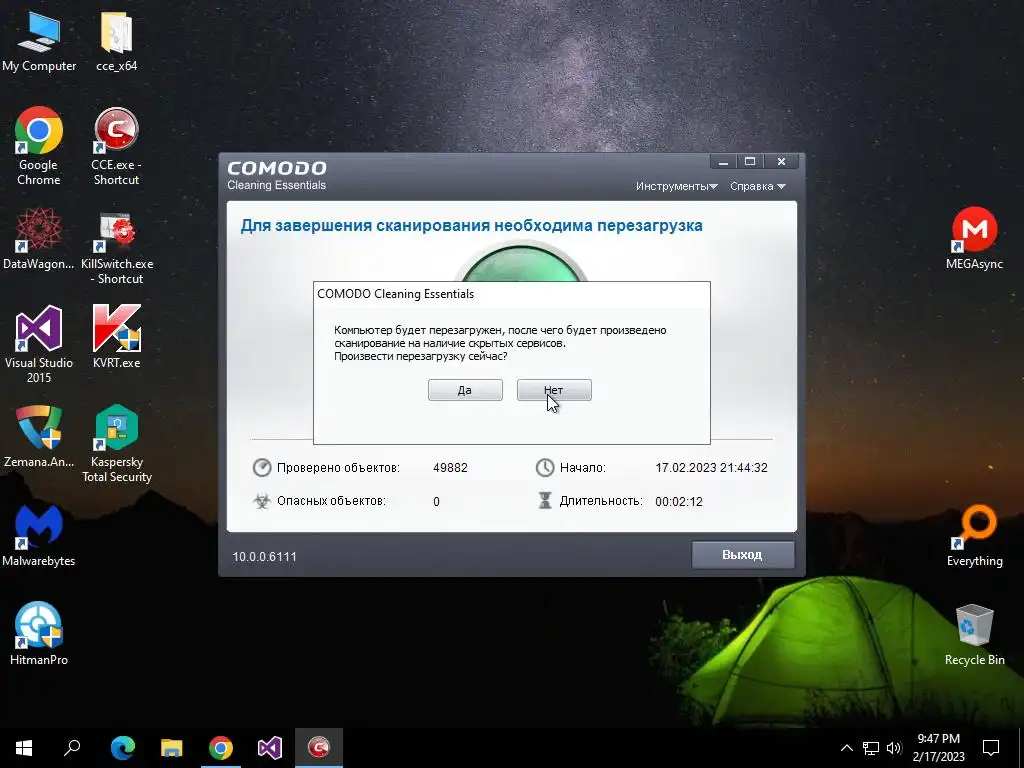The image size is (1024, 768).
Task: Open the Инструменты menu
Action: pyautogui.click(x=677, y=186)
